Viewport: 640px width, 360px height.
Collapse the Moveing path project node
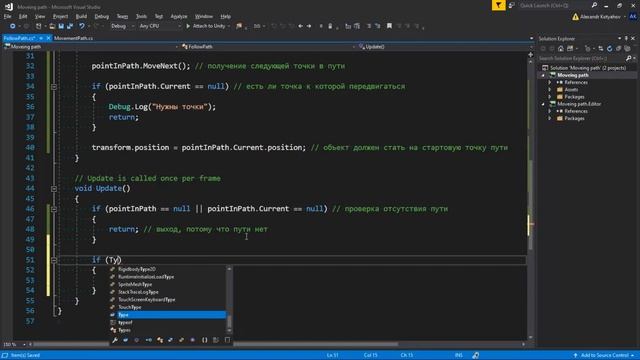(x=543, y=75)
